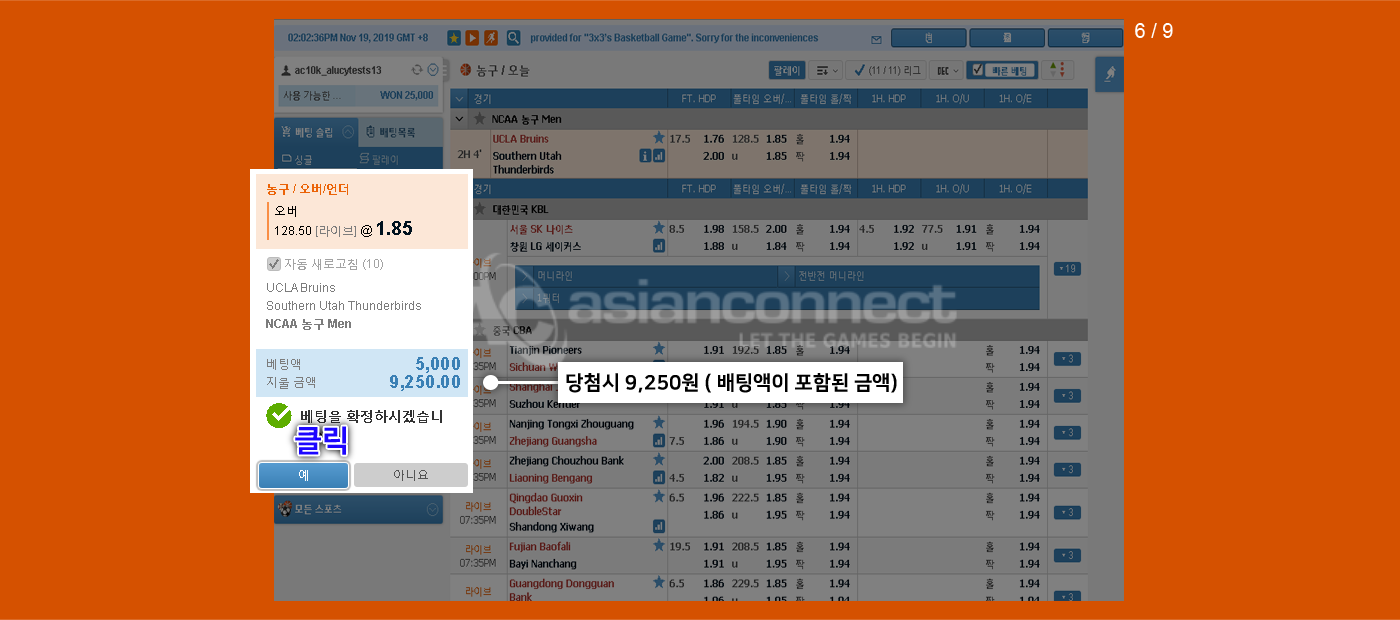Favorite the Qingdao Guoxin DoubleStar match star
Viewport: 1400px width, 620px height.
pyautogui.click(x=659, y=496)
